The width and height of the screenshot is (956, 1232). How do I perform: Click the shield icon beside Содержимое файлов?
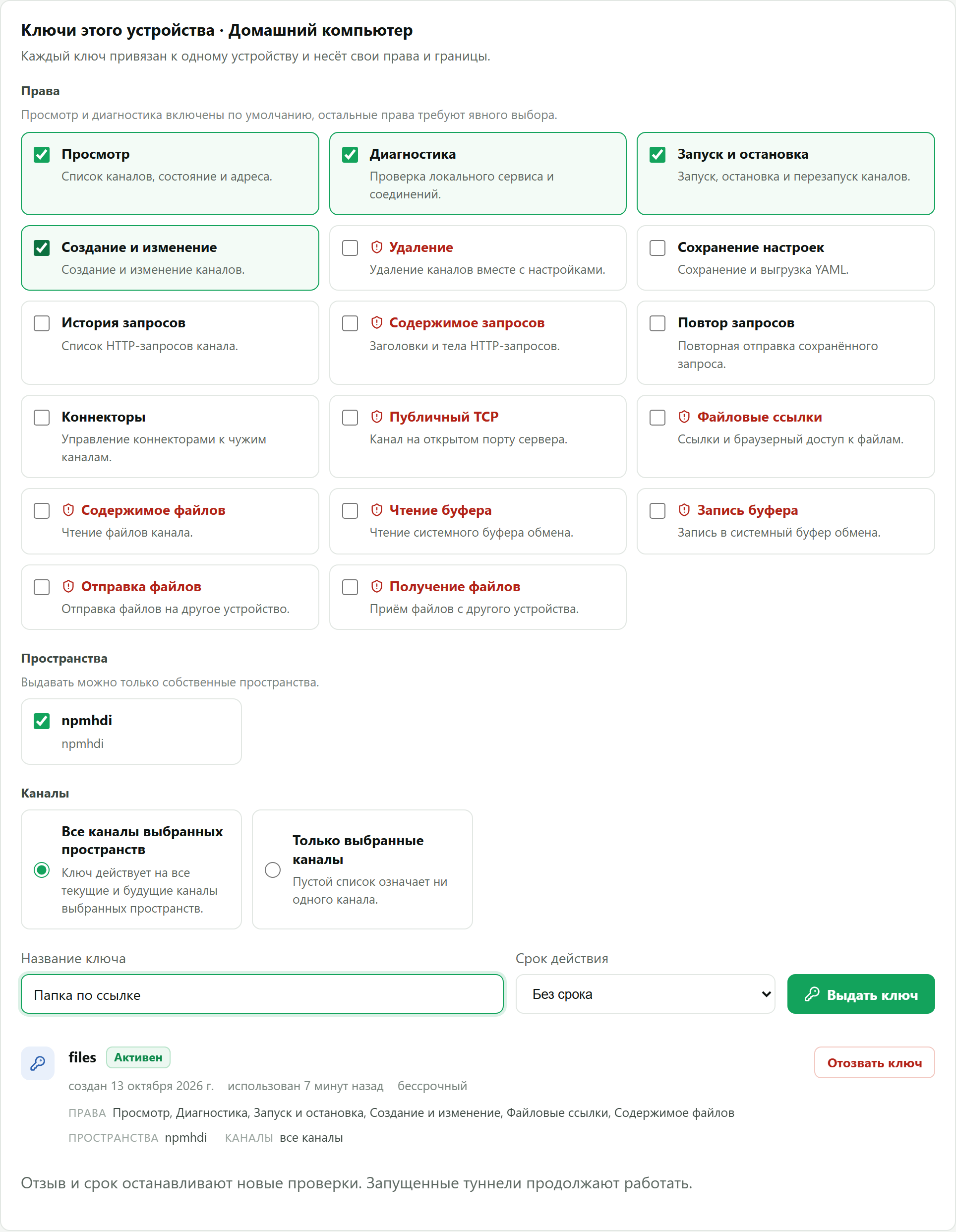coord(68,510)
